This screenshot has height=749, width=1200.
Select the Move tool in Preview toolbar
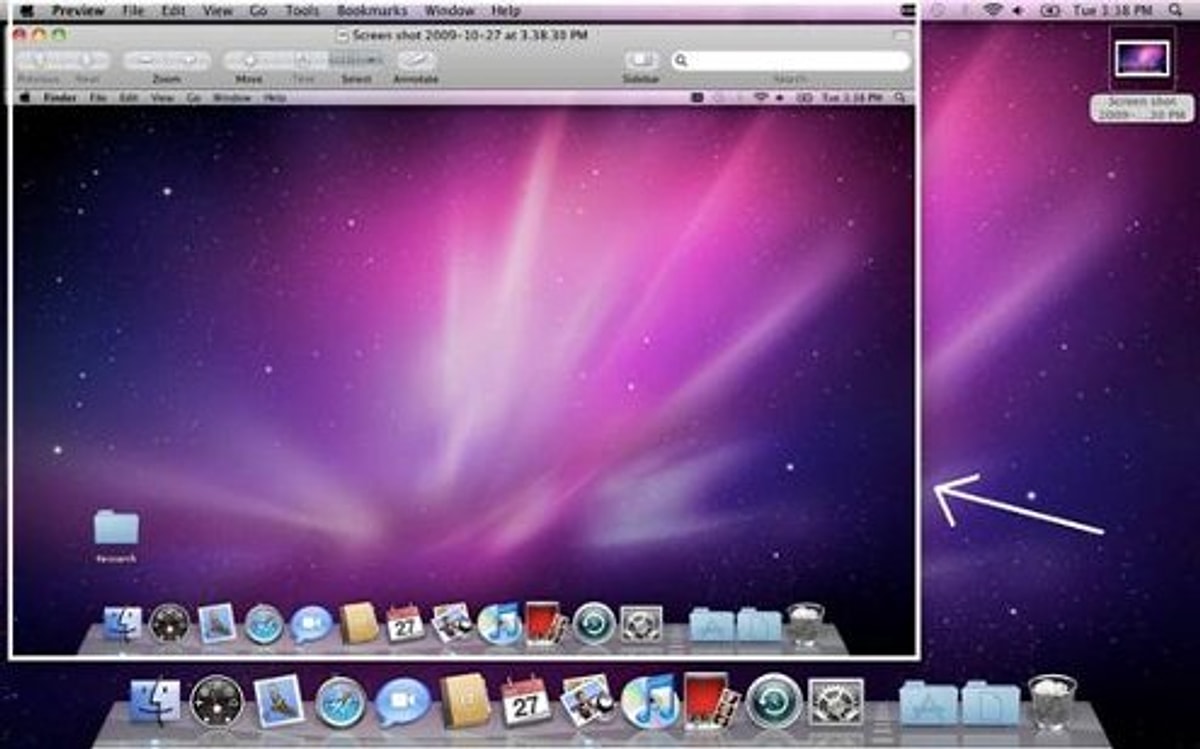[248, 61]
